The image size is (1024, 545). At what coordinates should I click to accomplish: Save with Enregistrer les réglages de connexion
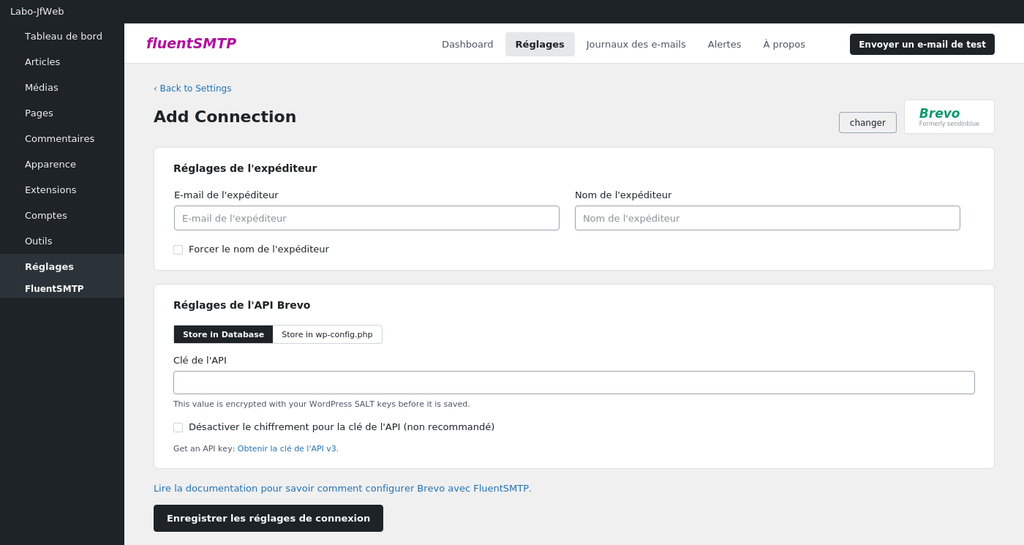click(268, 518)
